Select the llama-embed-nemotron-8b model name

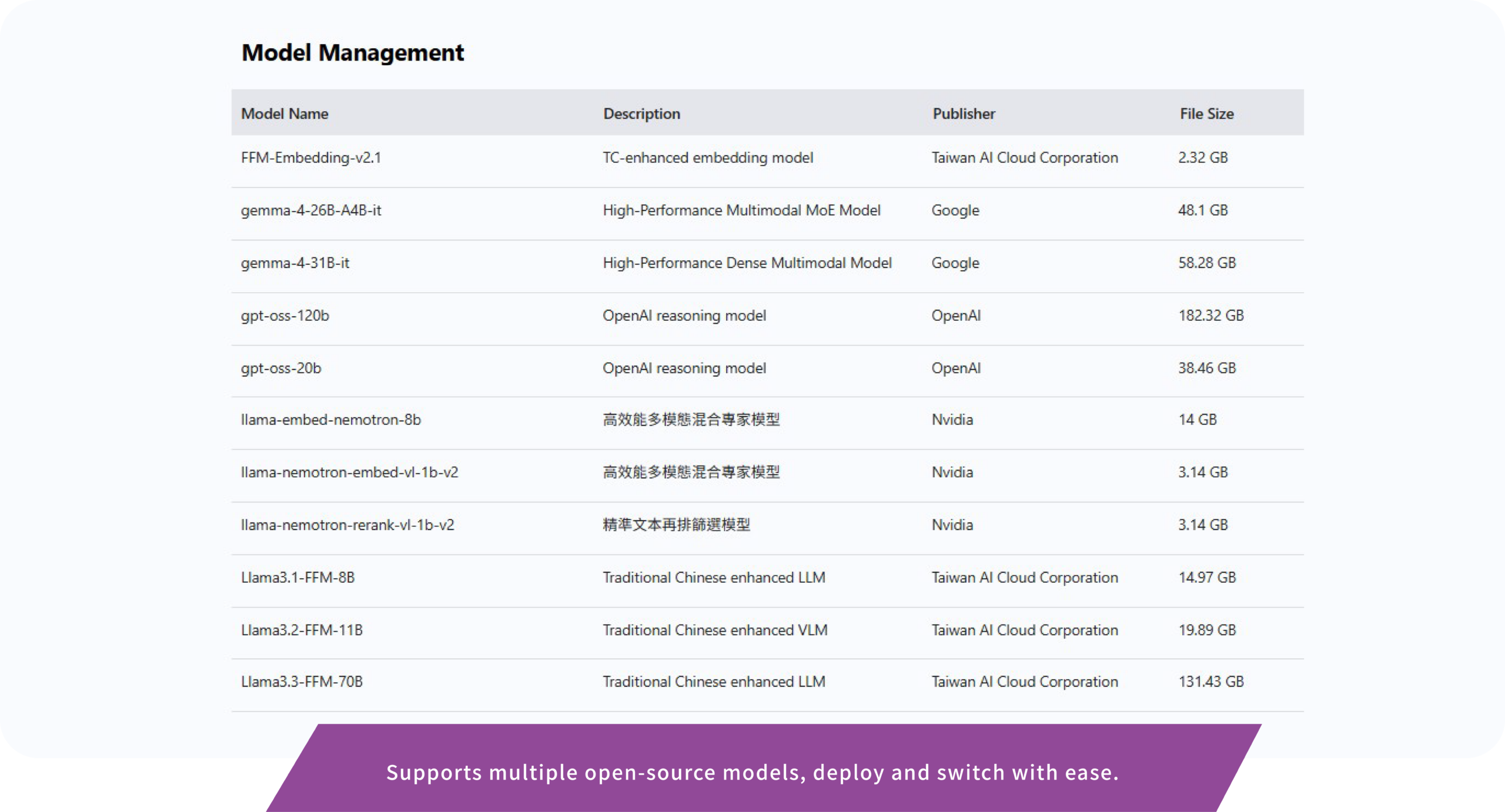point(330,420)
